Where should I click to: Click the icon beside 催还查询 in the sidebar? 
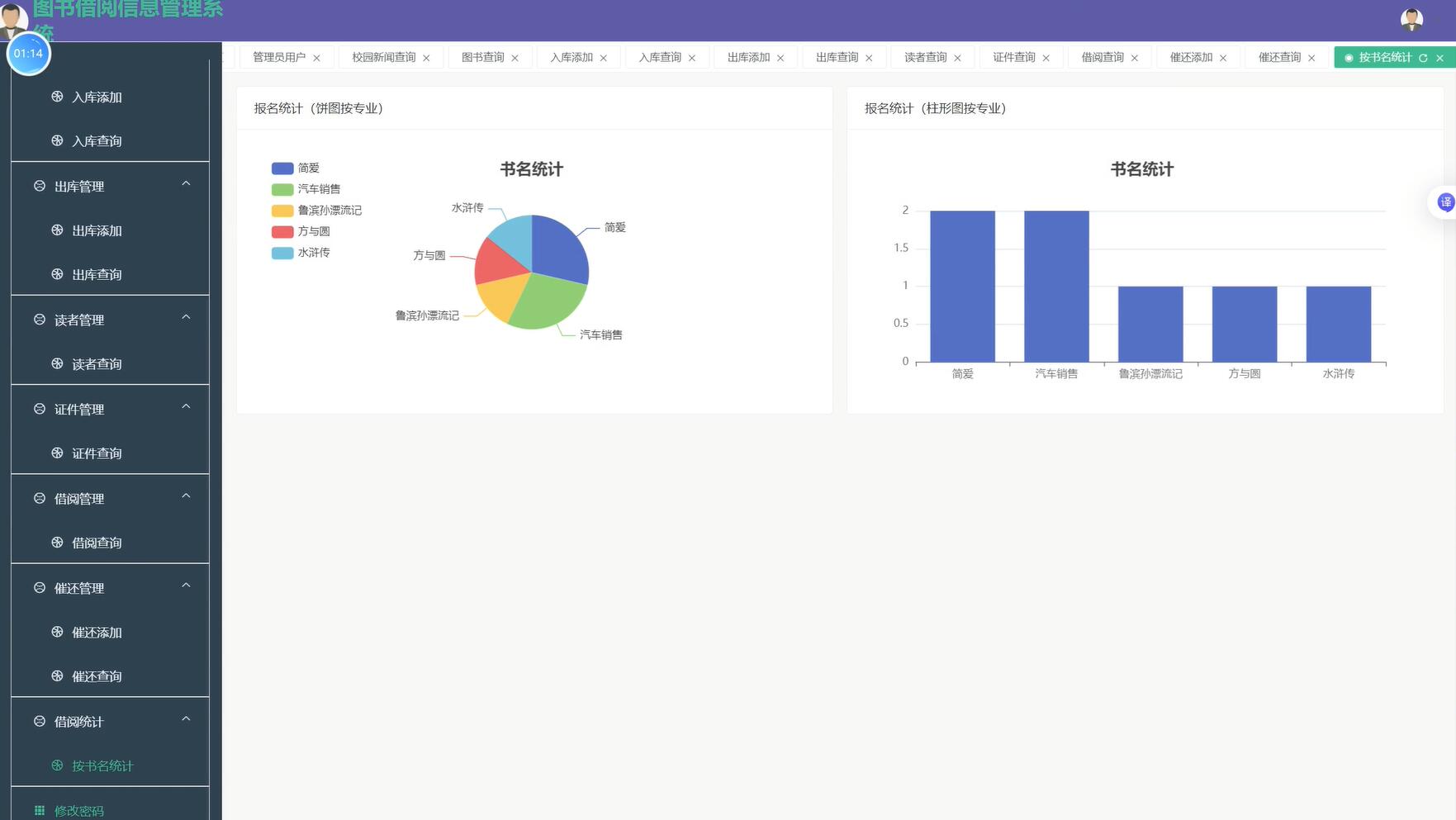click(57, 675)
